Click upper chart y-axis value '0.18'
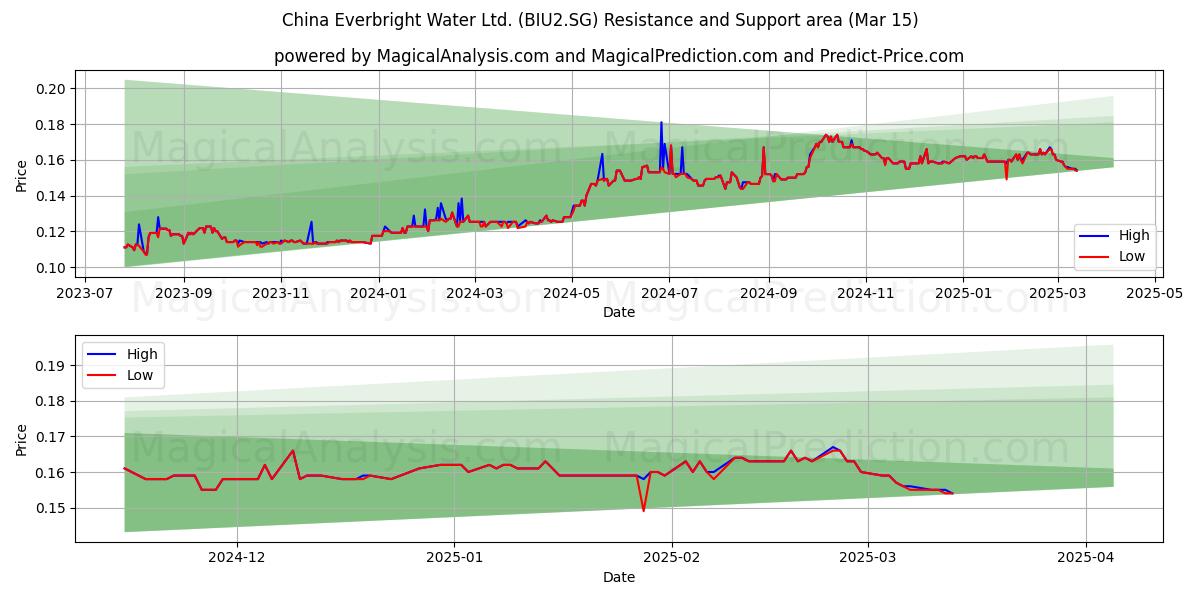 (52, 125)
